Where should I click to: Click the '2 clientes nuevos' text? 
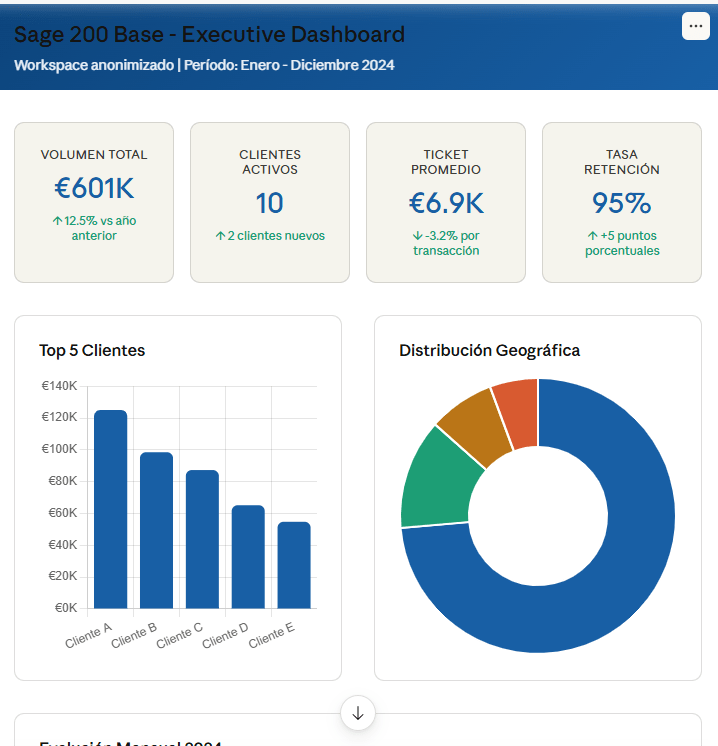coord(270,236)
